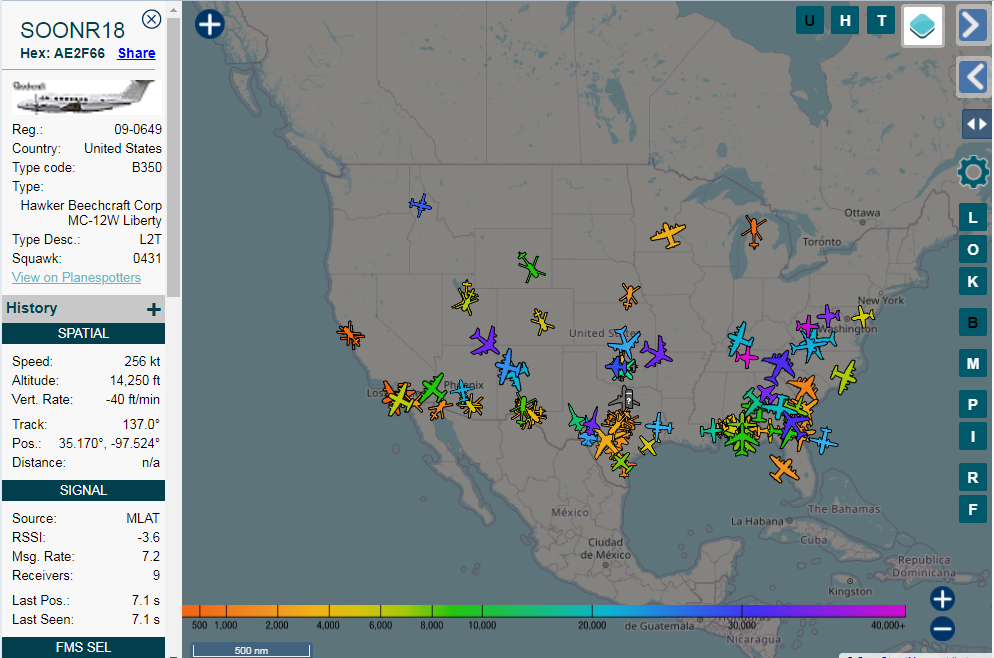Image resolution: width=994 pixels, height=658 pixels.
Task: Click the La Habana city label on the map
Action: (757, 521)
